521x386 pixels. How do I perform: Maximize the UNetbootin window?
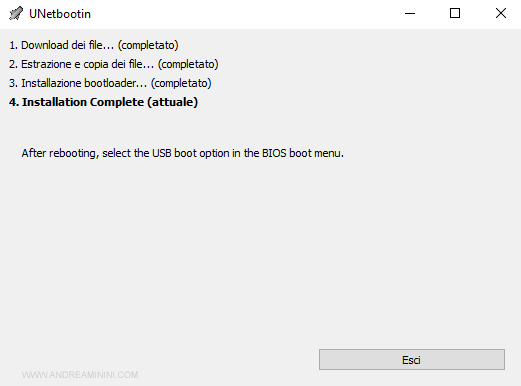(x=455, y=14)
